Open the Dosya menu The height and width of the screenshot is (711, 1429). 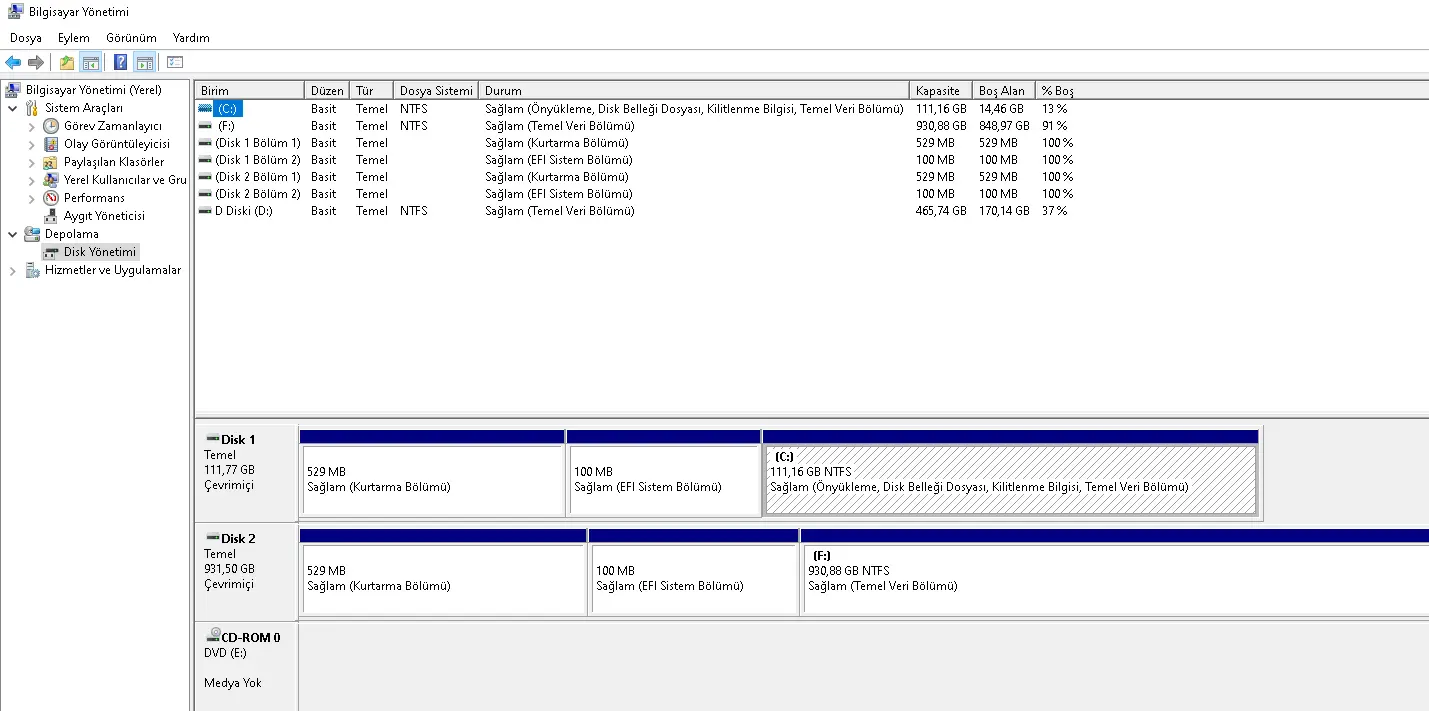point(26,38)
